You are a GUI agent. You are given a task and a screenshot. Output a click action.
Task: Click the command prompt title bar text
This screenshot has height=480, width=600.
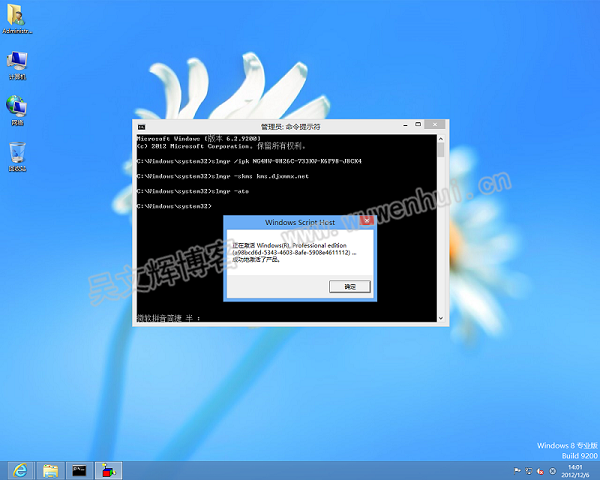pos(290,127)
